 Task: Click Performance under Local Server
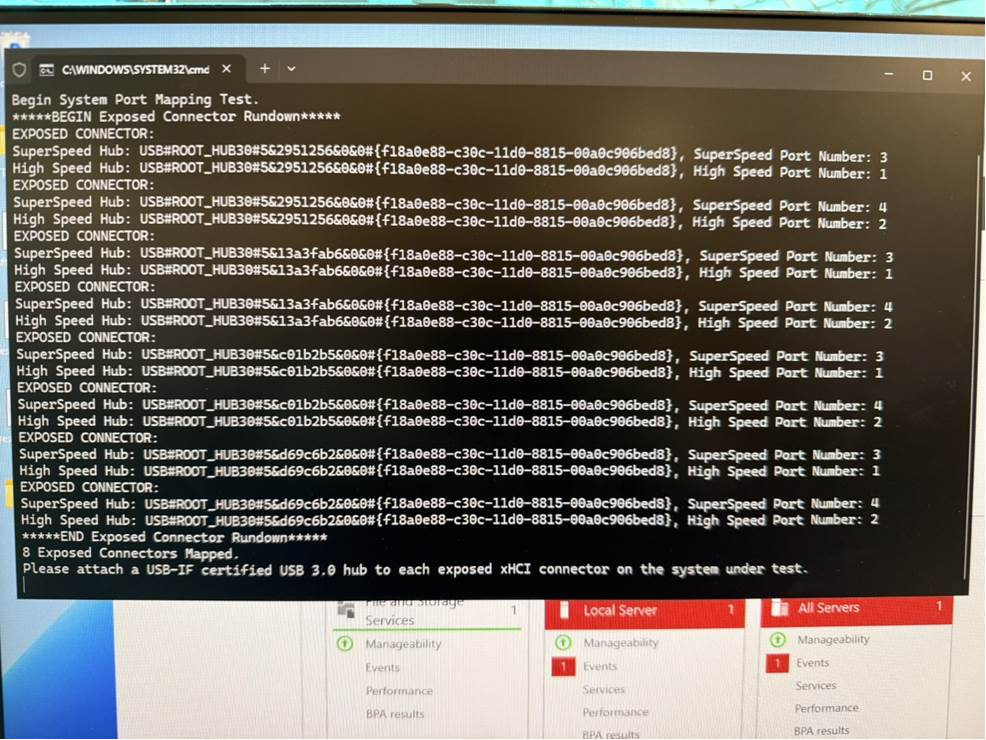pyautogui.click(x=615, y=712)
